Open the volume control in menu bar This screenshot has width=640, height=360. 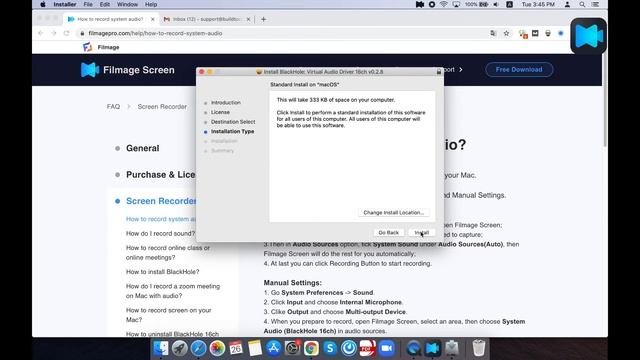[496, 4]
